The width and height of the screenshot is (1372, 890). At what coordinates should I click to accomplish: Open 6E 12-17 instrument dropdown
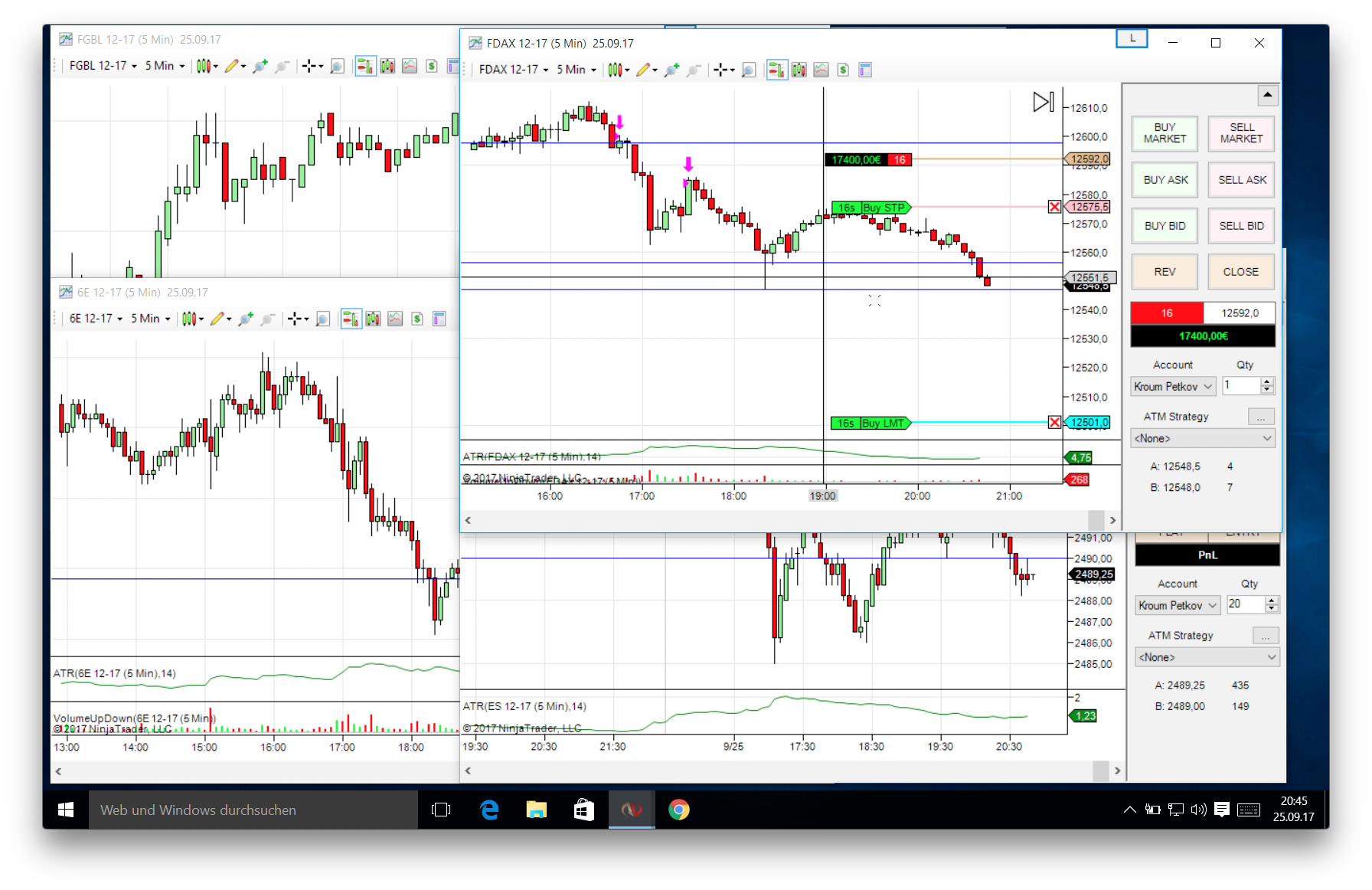tap(96, 319)
